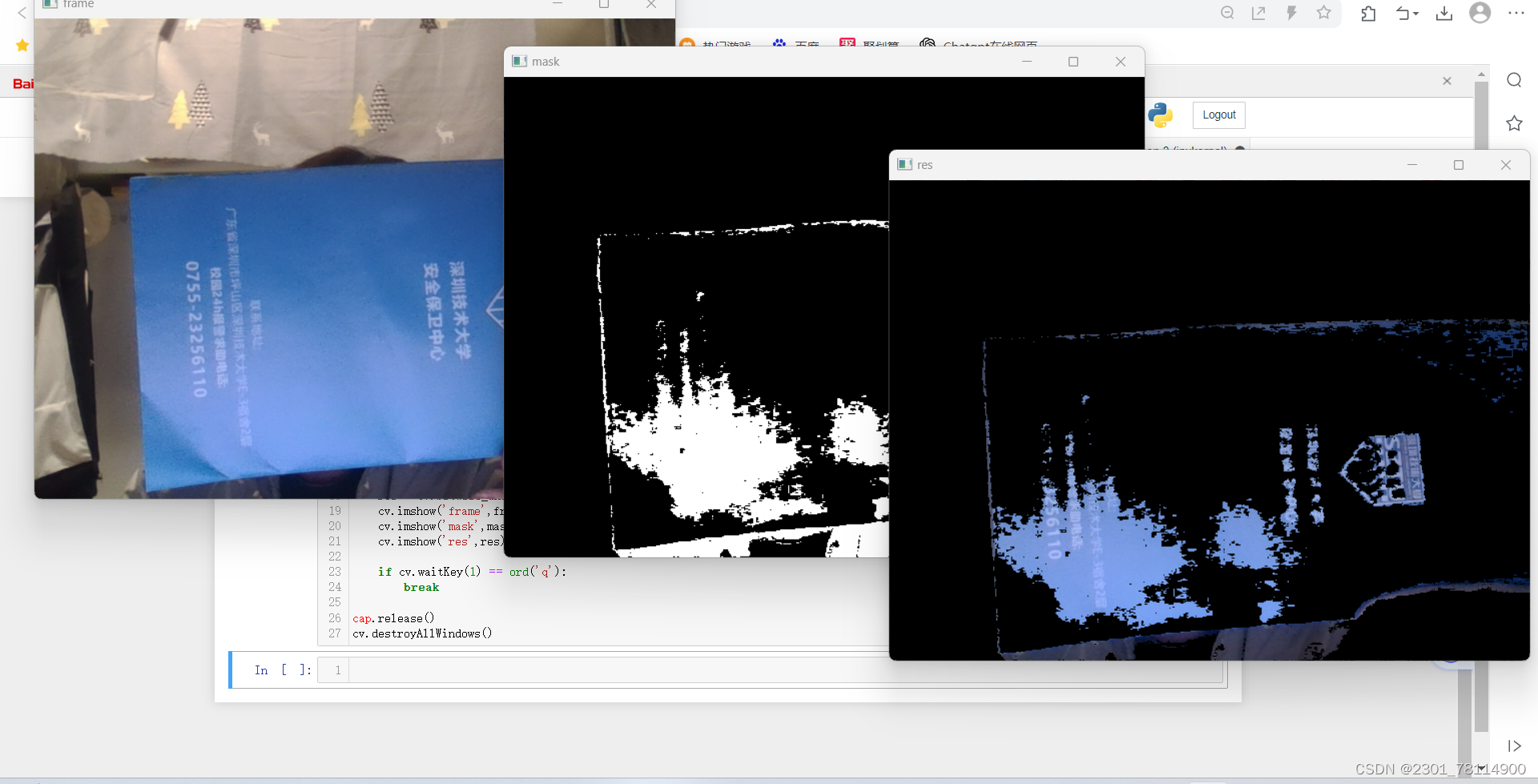Close the mask window
The image size is (1538, 784).
(1121, 62)
